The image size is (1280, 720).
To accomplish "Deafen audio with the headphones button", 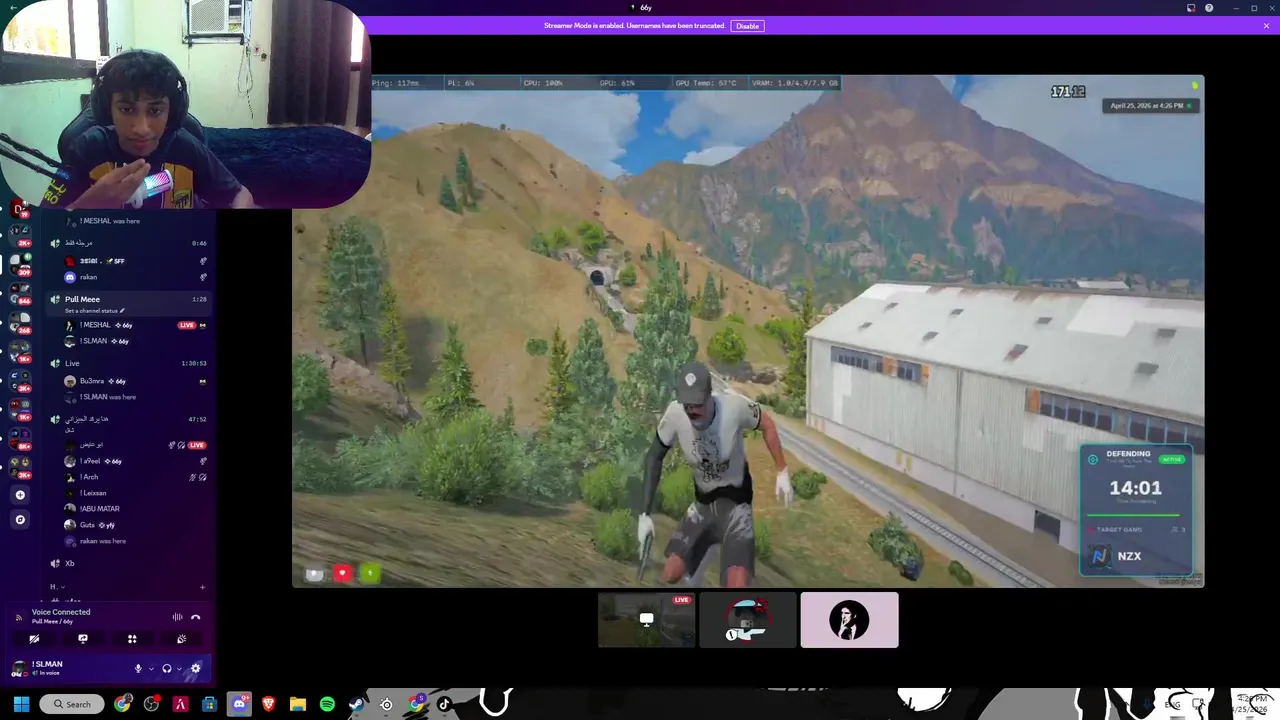I will (167, 668).
